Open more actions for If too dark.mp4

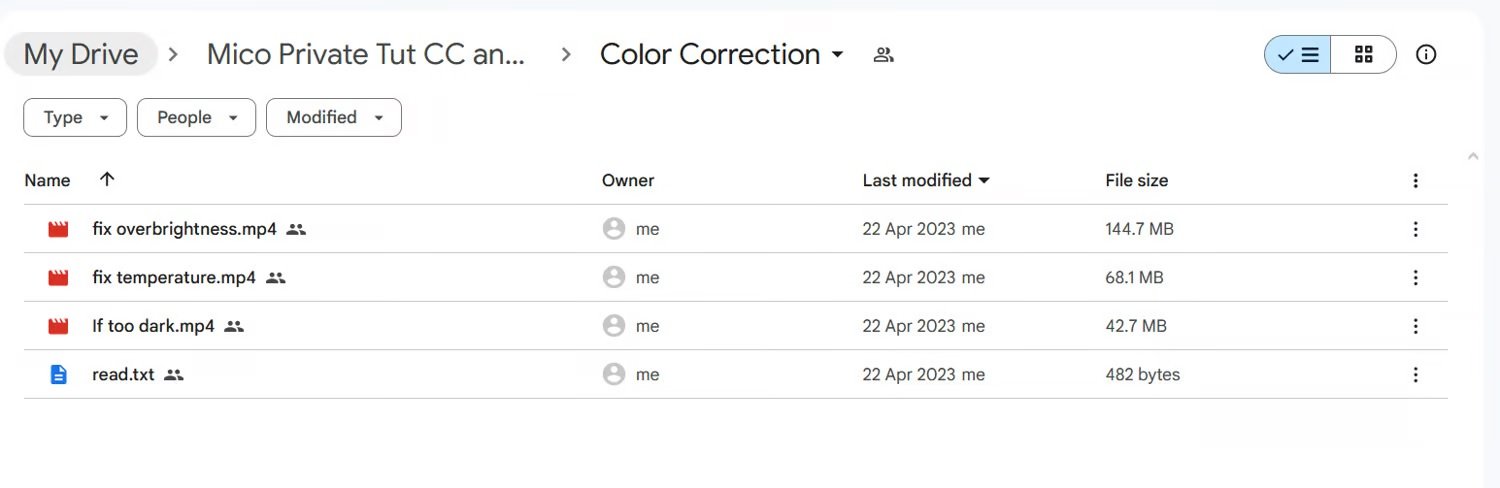click(x=1415, y=326)
